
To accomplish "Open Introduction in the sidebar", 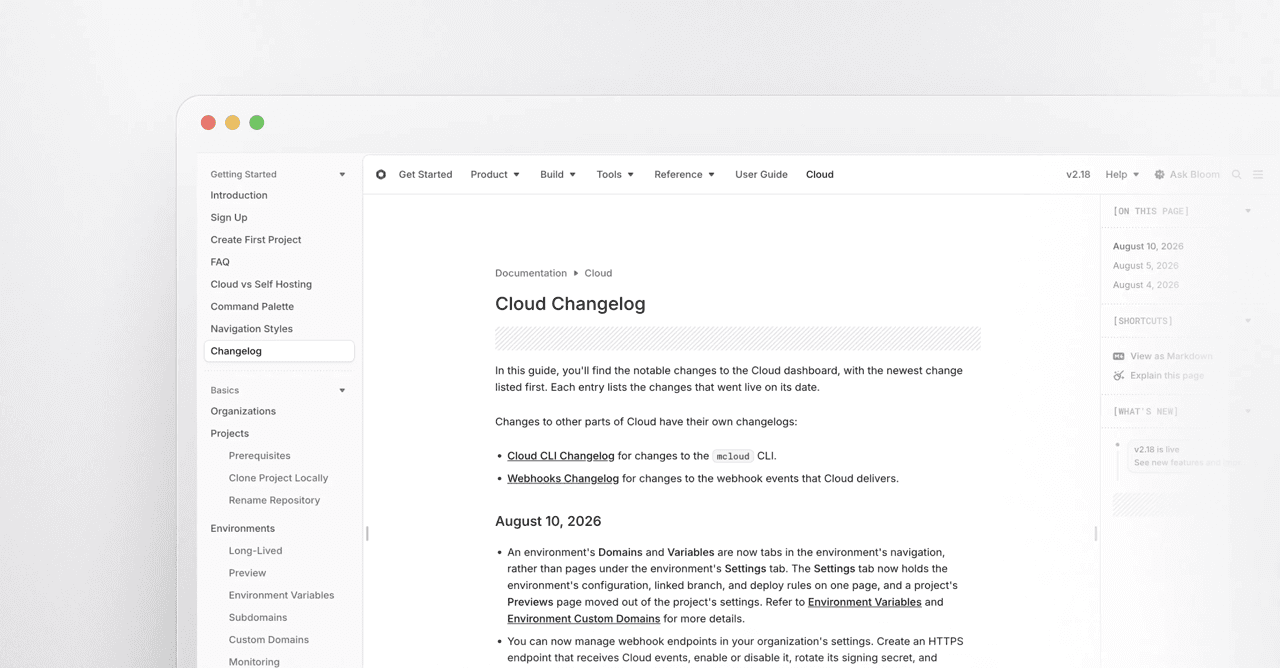I will [239, 195].
